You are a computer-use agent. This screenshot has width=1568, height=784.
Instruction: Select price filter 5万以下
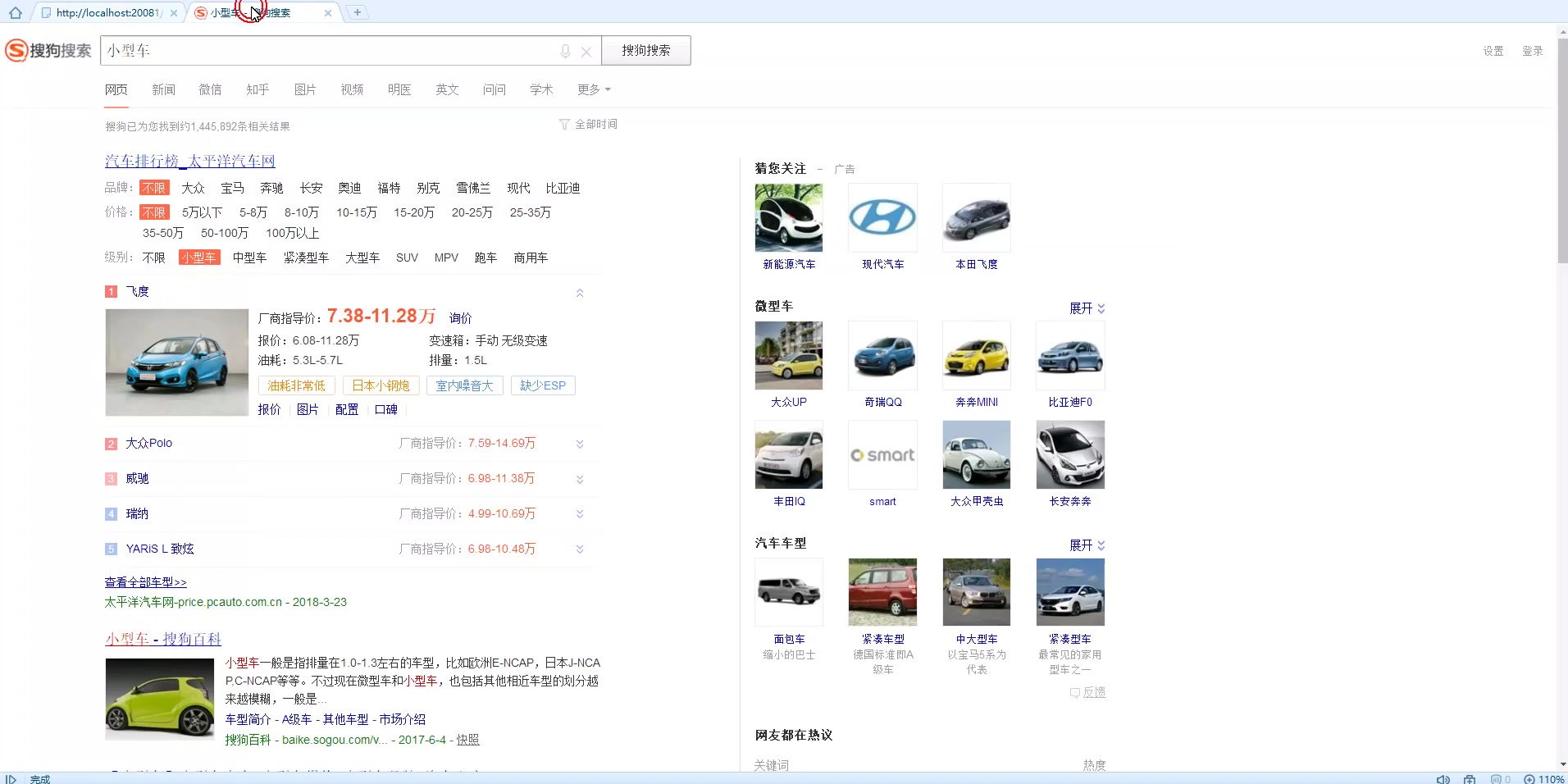point(202,212)
